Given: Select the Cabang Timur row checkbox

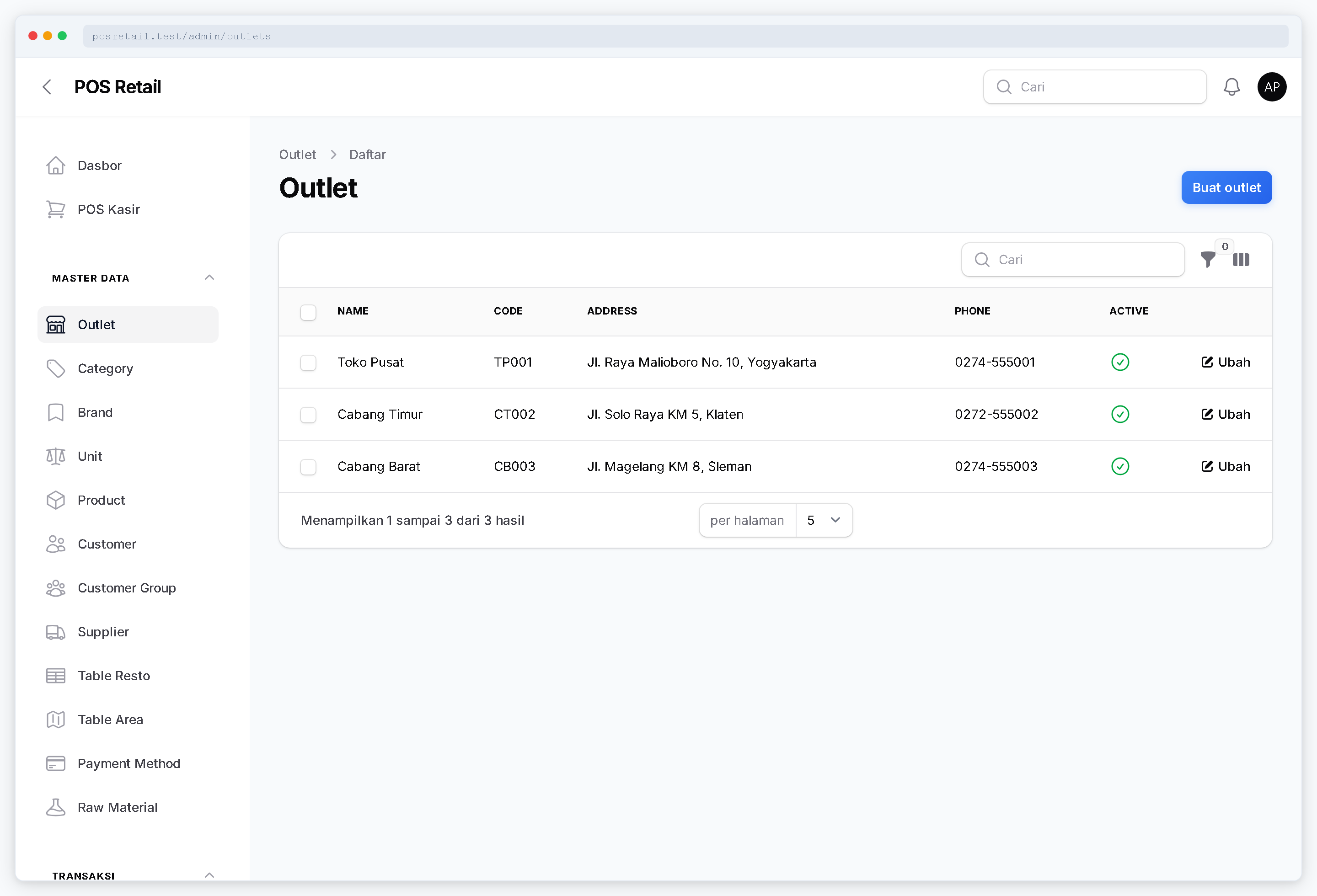Looking at the screenshot, I should pos(308,415).
